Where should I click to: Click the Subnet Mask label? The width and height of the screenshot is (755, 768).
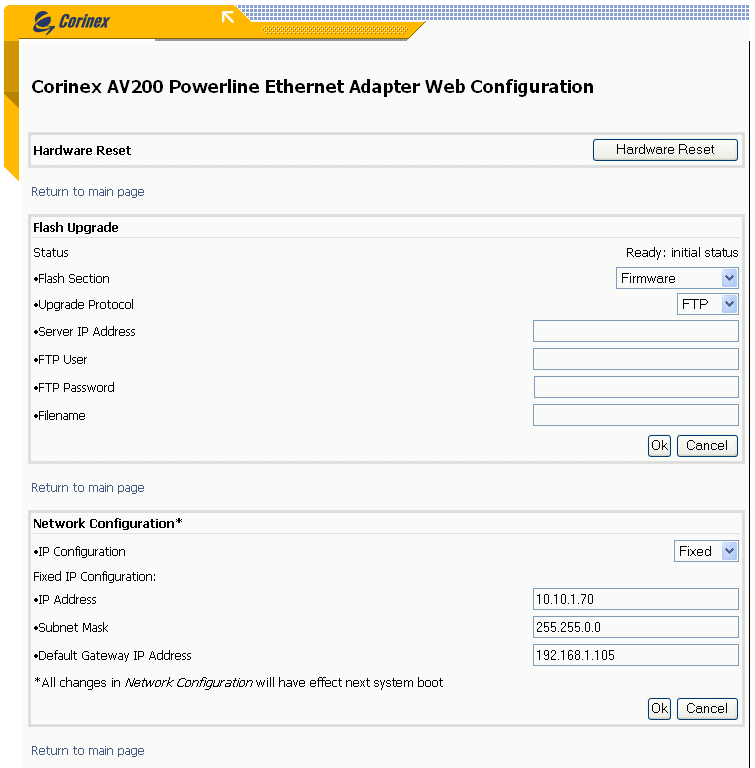[71, 628]
